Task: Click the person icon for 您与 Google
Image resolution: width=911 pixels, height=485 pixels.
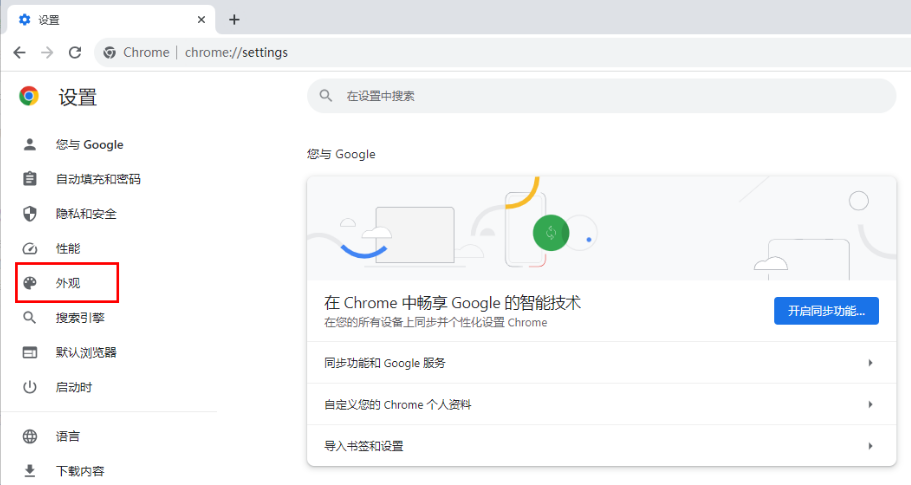Action: (30, 144)
